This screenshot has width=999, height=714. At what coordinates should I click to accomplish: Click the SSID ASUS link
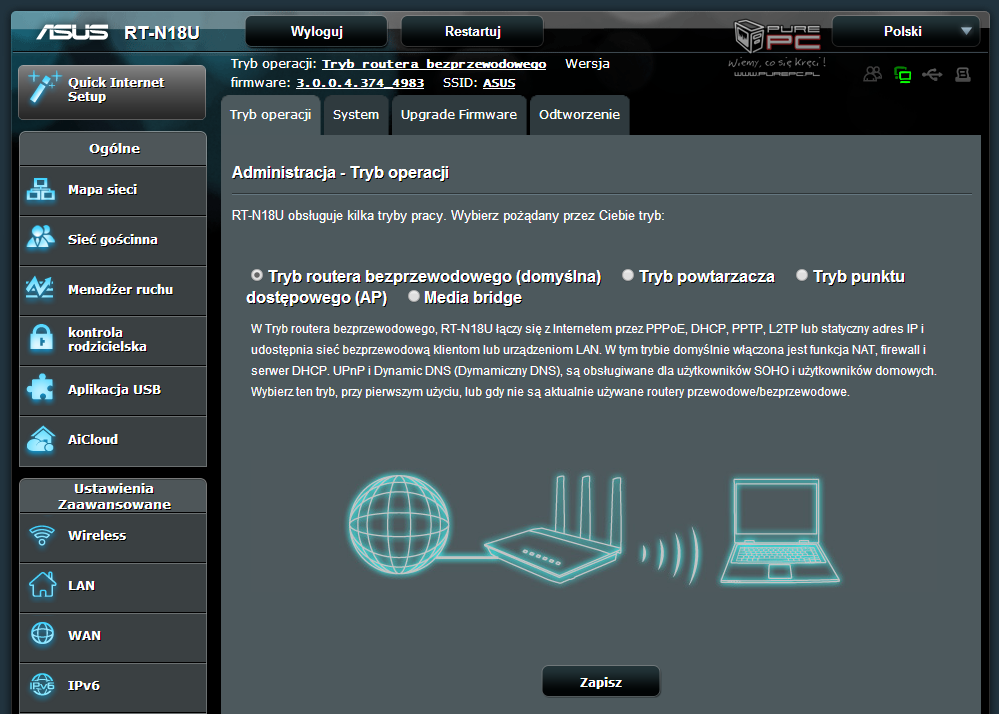click(x=499, y=83)
